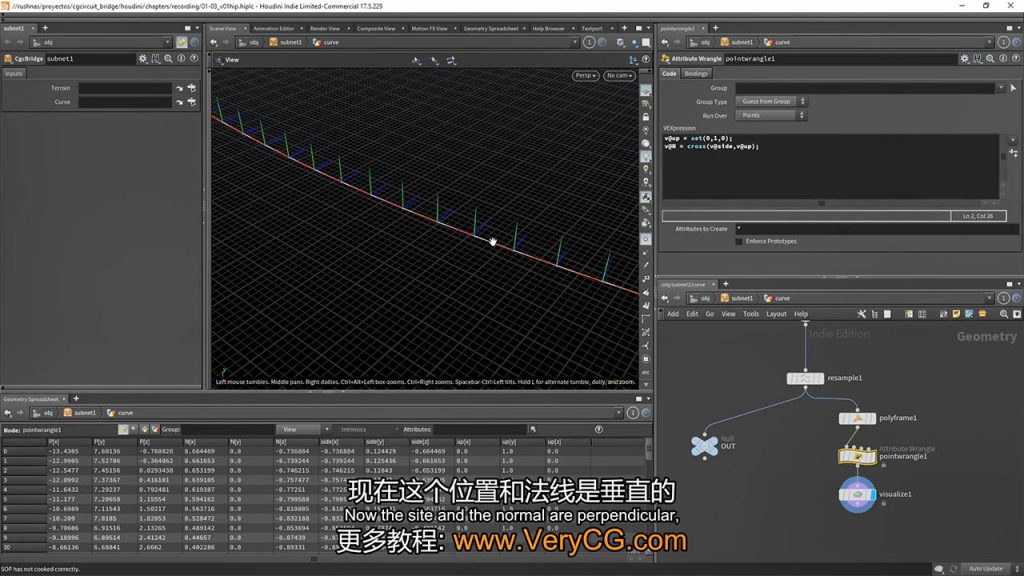Click subnet1 breadcrumb in scene view path
The height and width of the screenshot is (576, 1024).
tap(285, 42)
